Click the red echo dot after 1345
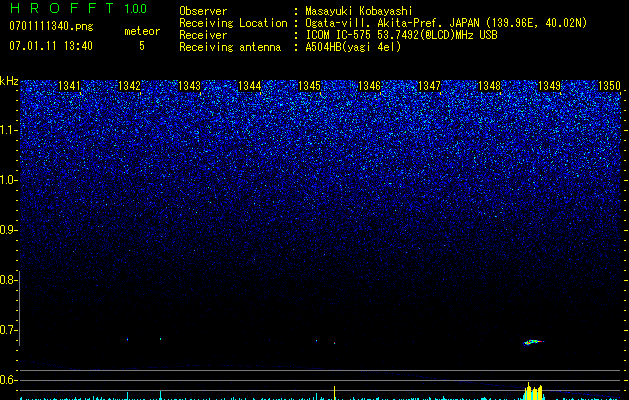Screen dimensions: 629x400 pos(335,343)
